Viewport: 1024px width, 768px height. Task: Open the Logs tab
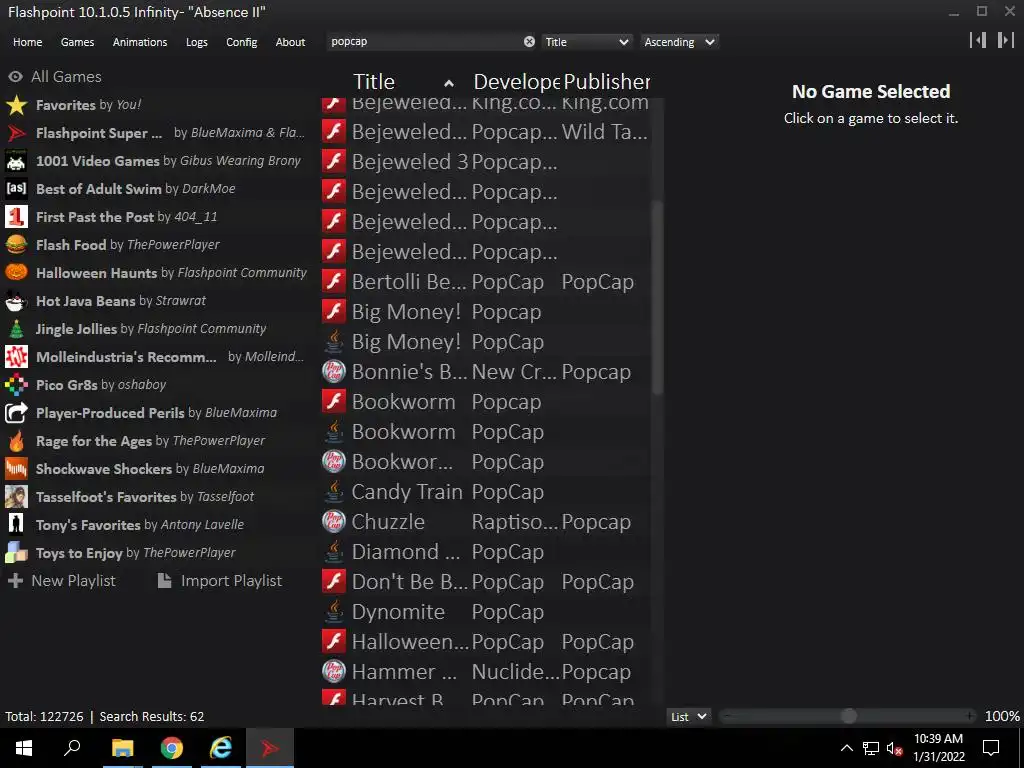point(197,42)
